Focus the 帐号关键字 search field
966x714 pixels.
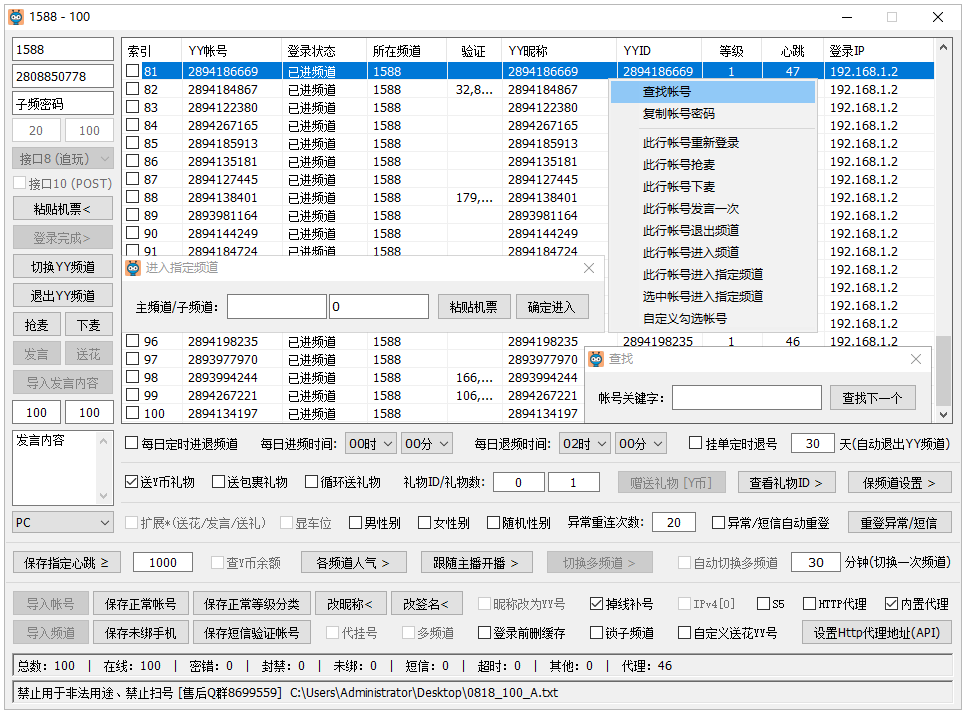point(747,398)
